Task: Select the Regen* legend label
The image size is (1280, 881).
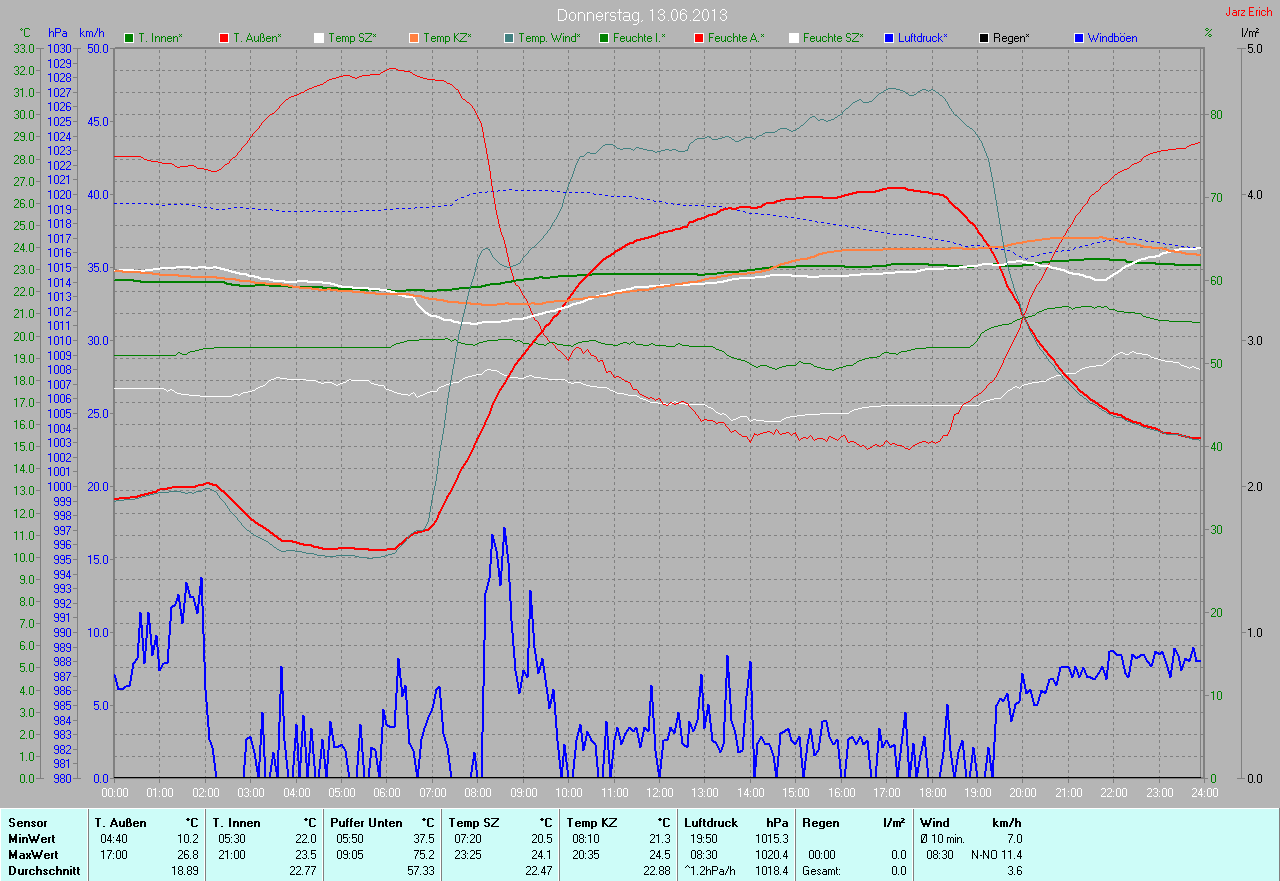Action: pos(1011,38)
